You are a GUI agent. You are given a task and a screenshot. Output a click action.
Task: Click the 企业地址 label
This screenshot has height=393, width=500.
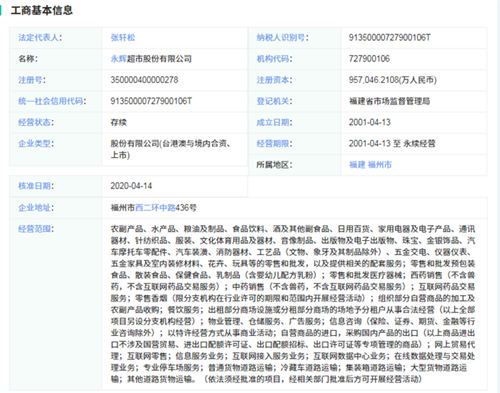coord(36,208)
